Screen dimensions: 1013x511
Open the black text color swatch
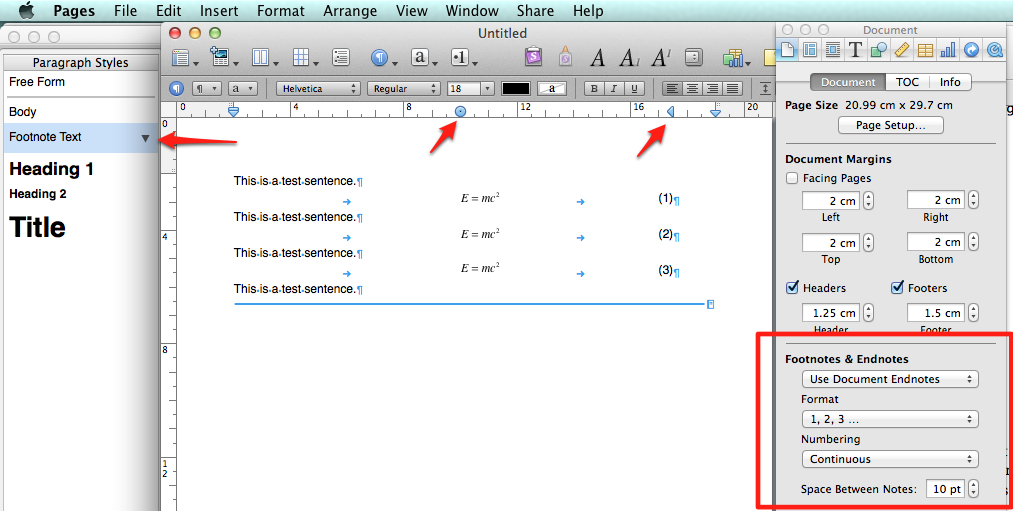point(516,89)
